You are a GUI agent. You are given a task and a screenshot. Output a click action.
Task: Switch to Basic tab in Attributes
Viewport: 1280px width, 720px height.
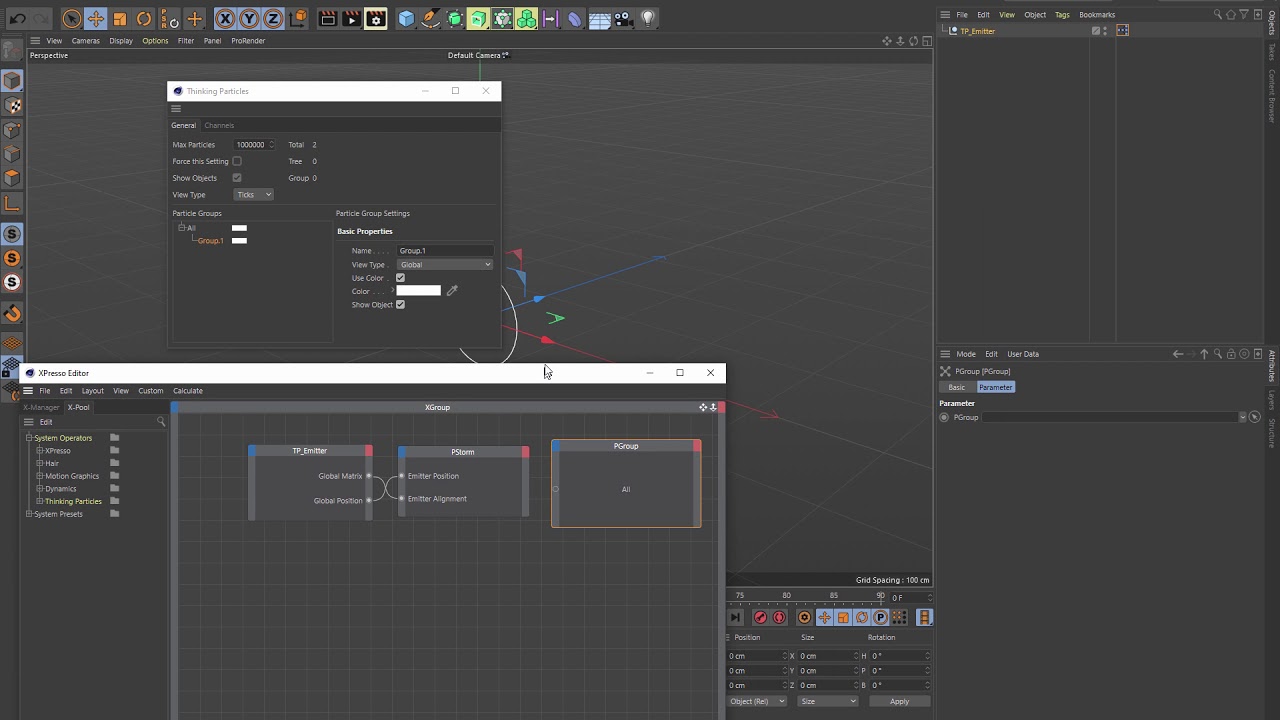[x=957, y=387]
